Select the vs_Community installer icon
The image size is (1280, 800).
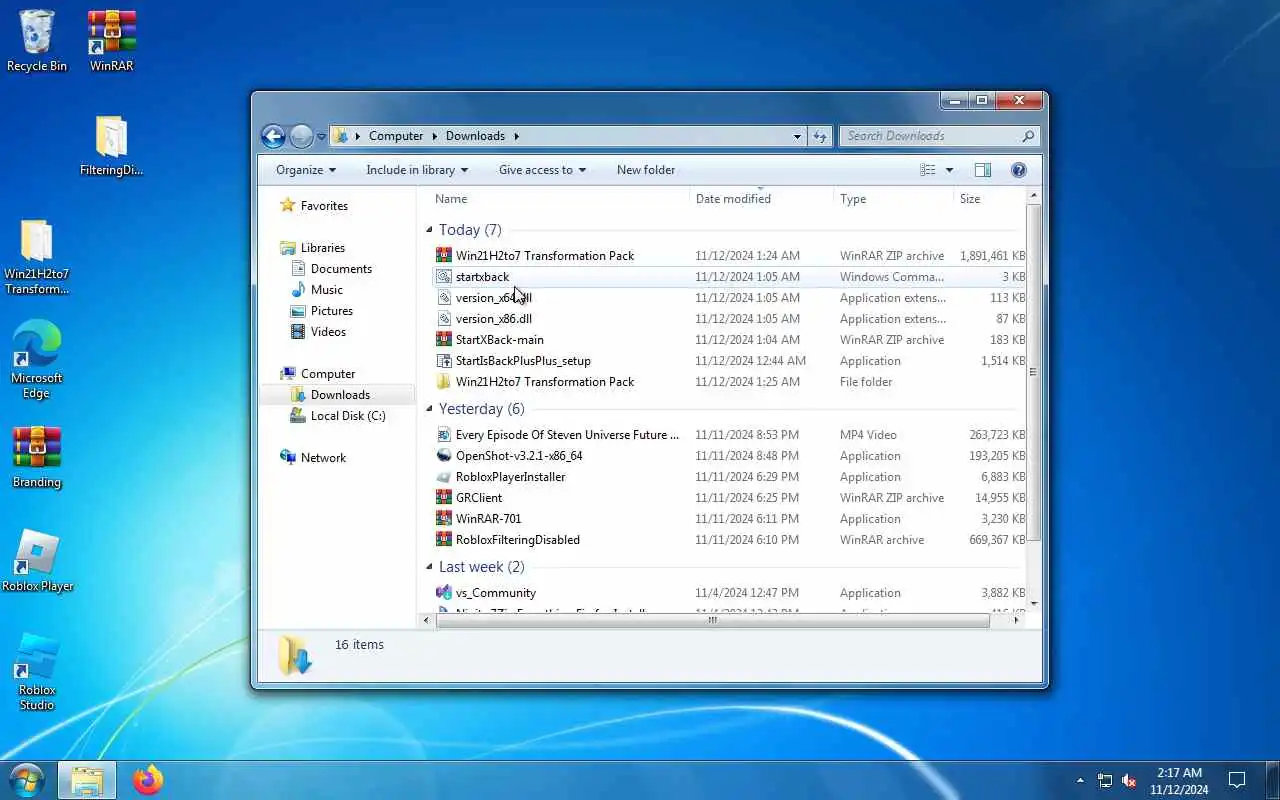445,593
